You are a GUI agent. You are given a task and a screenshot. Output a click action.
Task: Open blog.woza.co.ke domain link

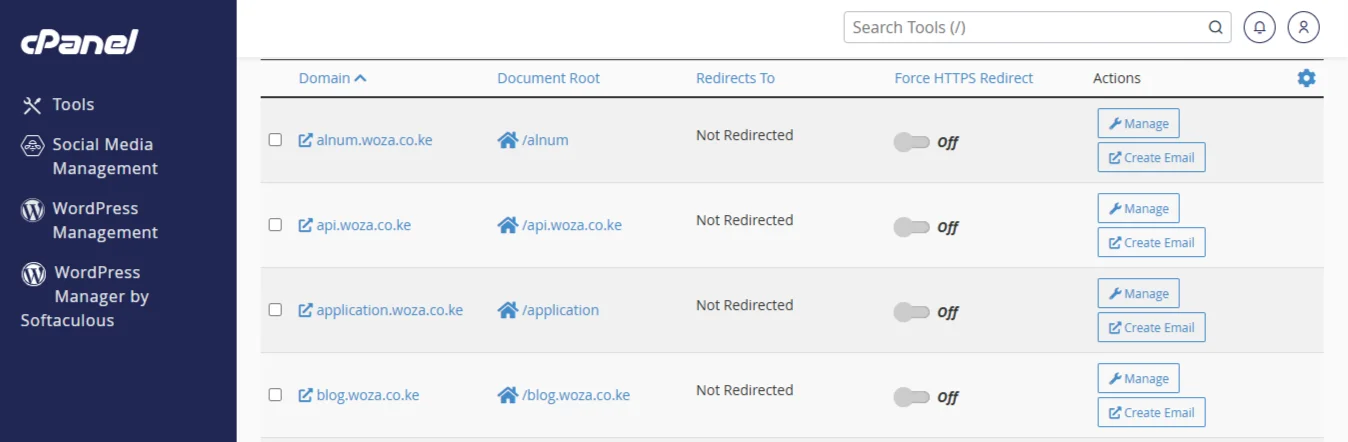tap(367, 395)
